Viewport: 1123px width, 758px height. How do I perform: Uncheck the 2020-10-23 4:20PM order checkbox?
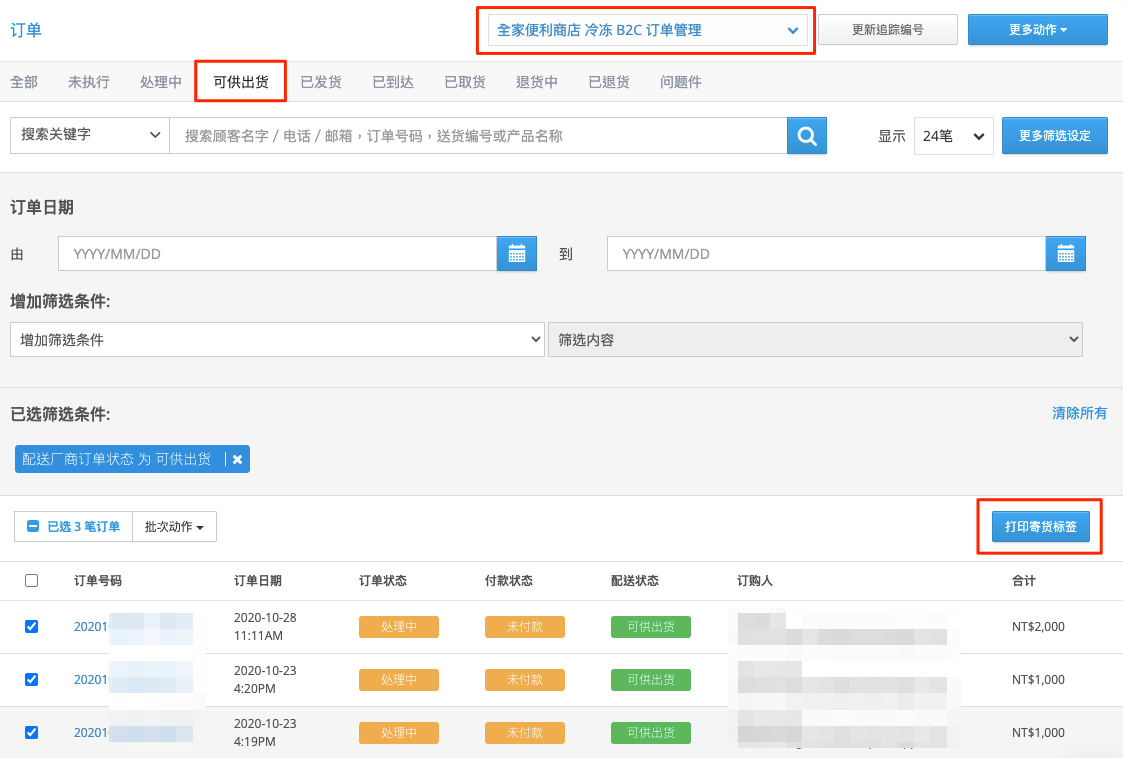32,679
